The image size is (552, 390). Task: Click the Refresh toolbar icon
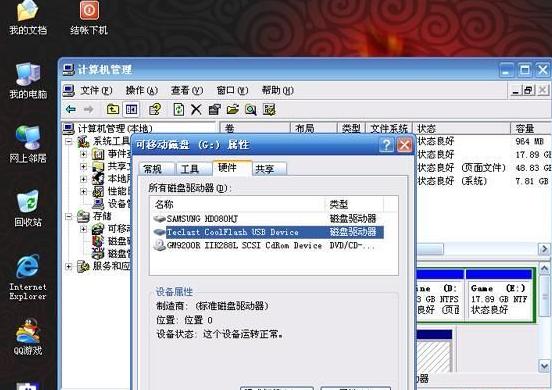point(178,109)
